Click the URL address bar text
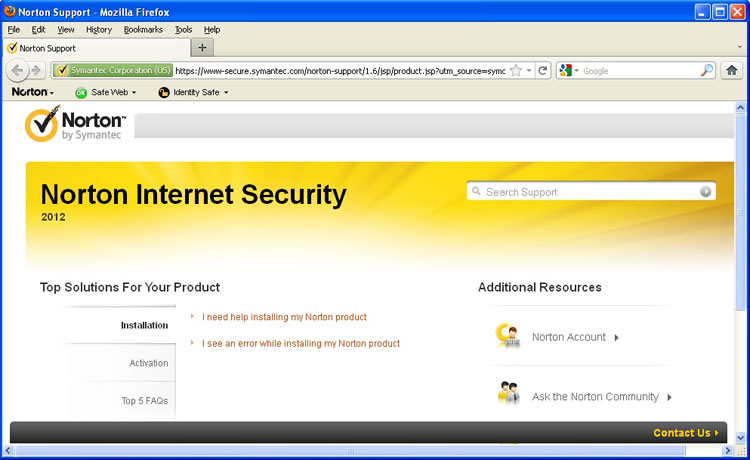 coord(340,71)
